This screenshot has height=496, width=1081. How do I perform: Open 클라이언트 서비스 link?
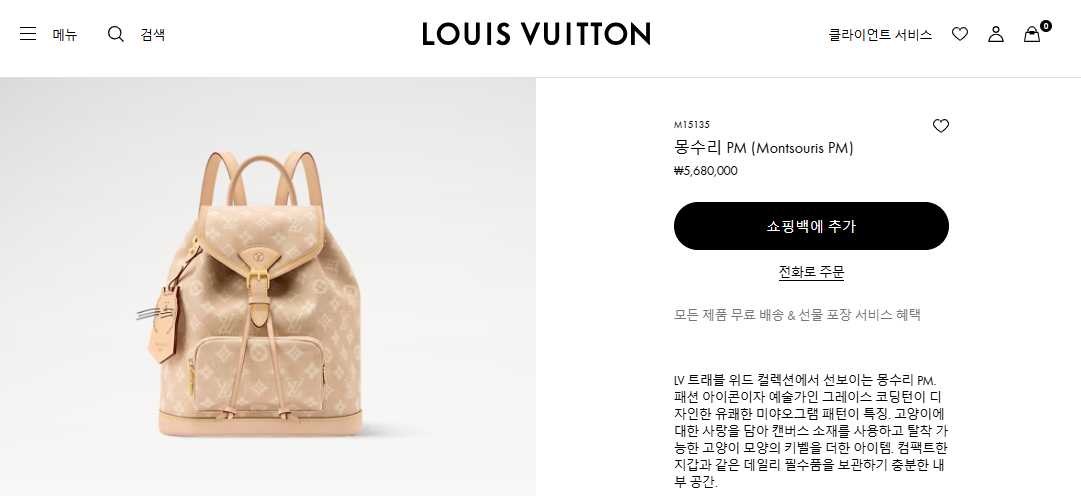[x=880, y=34]
